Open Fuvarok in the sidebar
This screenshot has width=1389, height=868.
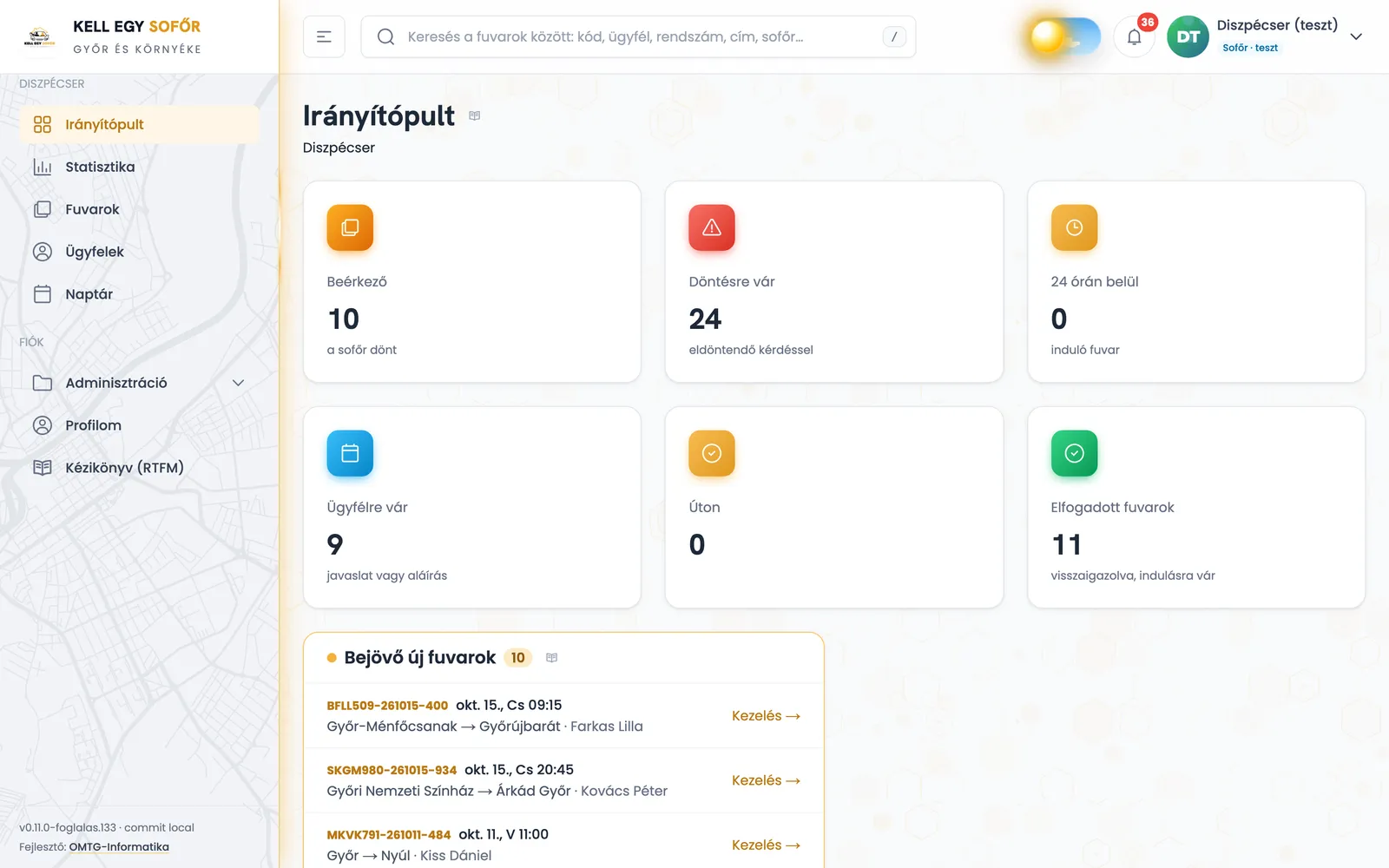pyautogui.click(x=139, y=209)
